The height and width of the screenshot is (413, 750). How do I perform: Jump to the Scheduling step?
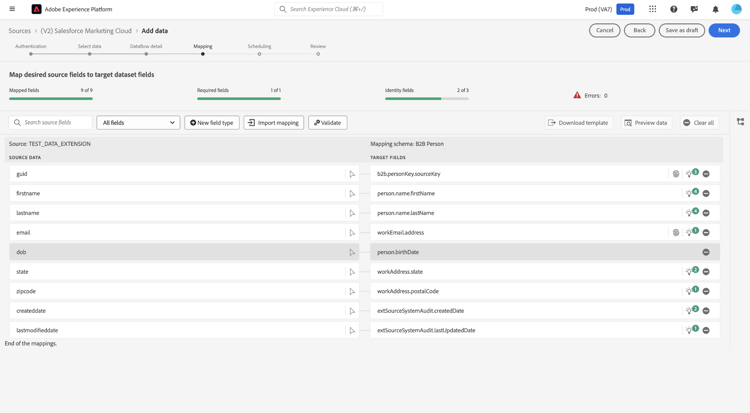(259, 50)
